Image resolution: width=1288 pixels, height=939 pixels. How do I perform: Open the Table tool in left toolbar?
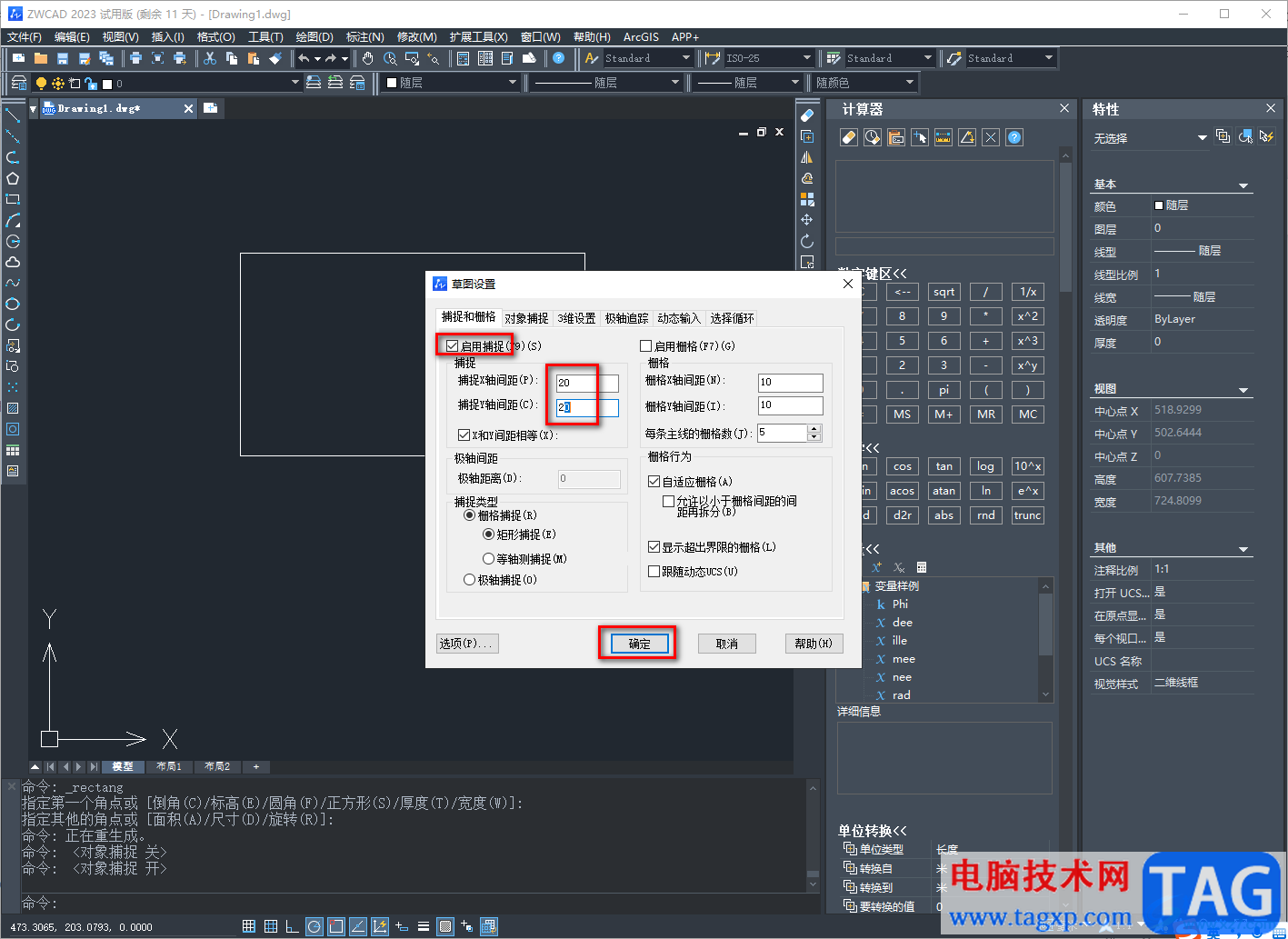point(13,450)
